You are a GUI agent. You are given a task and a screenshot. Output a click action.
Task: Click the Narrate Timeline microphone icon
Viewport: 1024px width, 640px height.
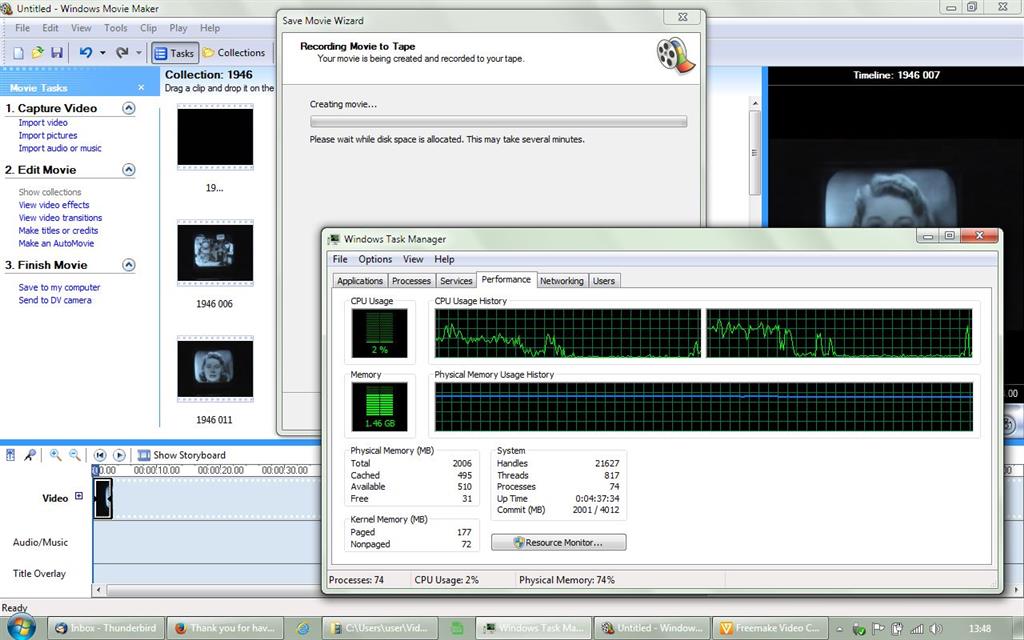30,455
